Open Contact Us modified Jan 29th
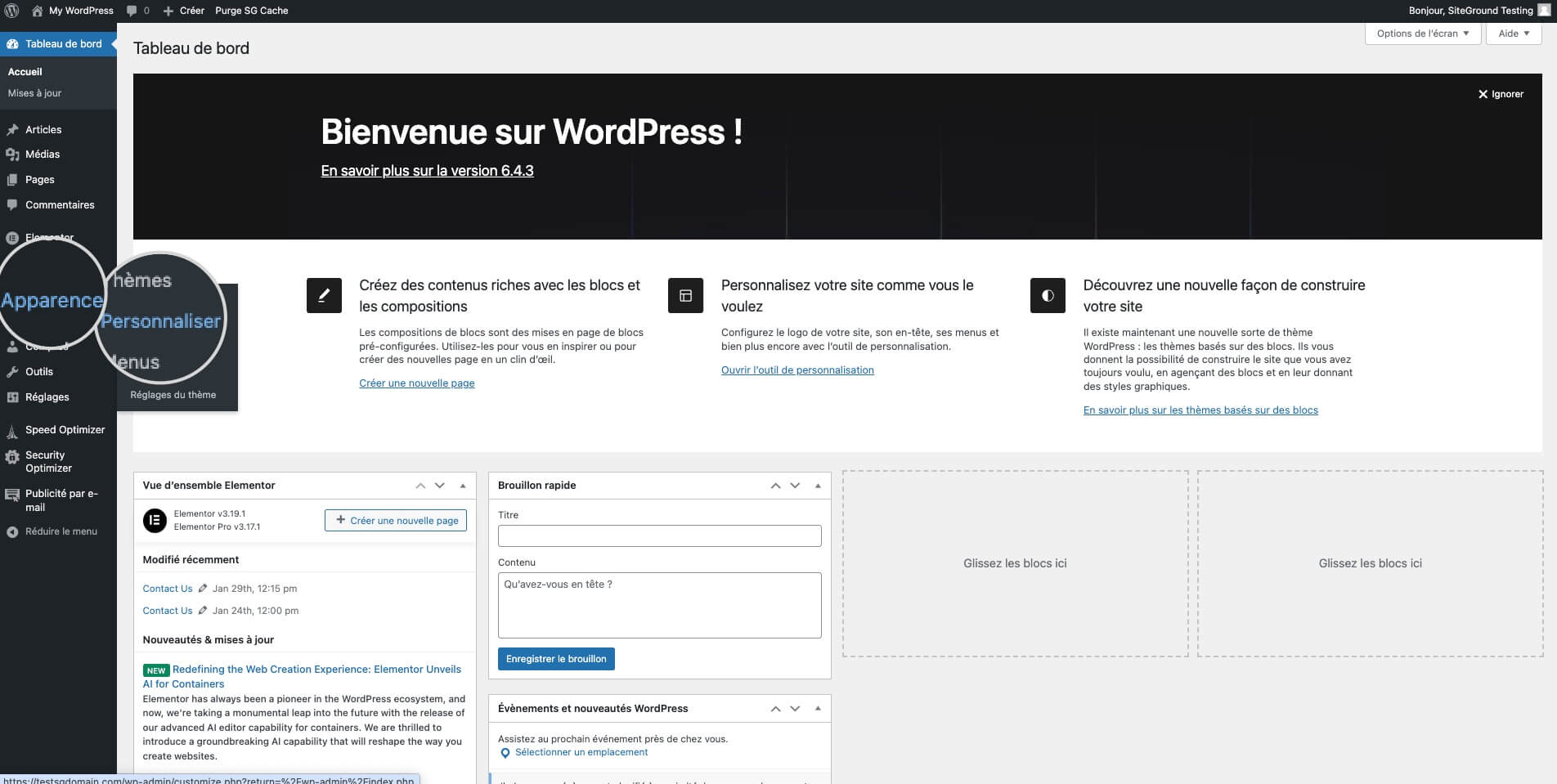The width and height of the screenshot is (1557, 784). [x=168, y=589]
